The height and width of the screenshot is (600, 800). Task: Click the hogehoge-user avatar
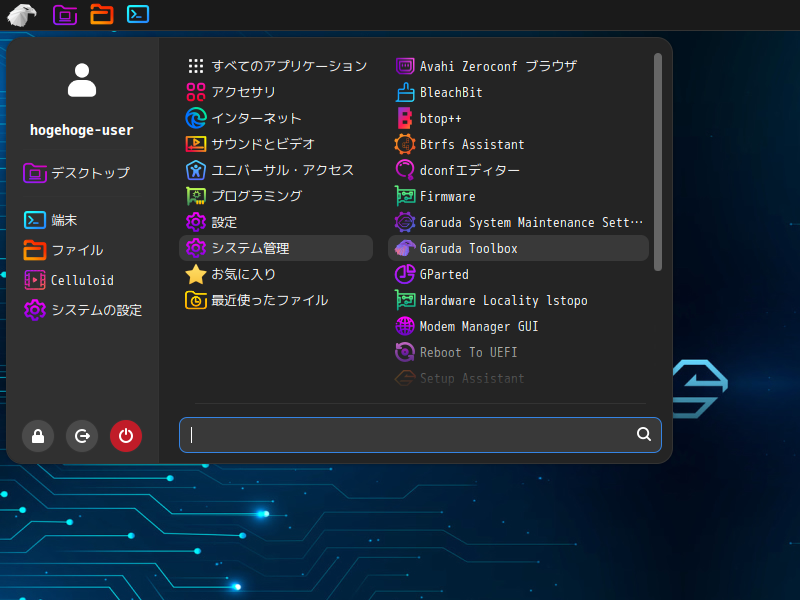point(82,80)
